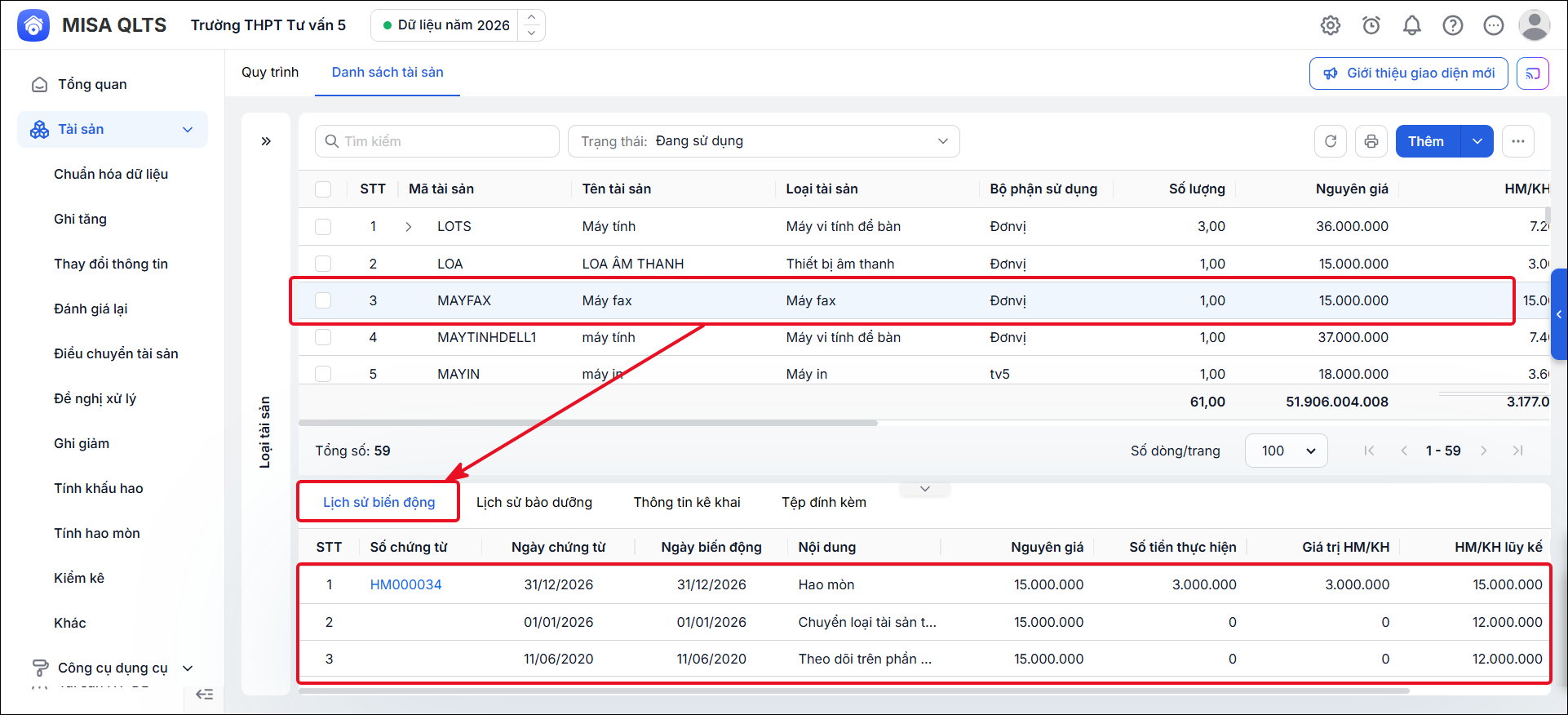
Task: Click the Tổng quan home icon
Action: pos(39,85)
